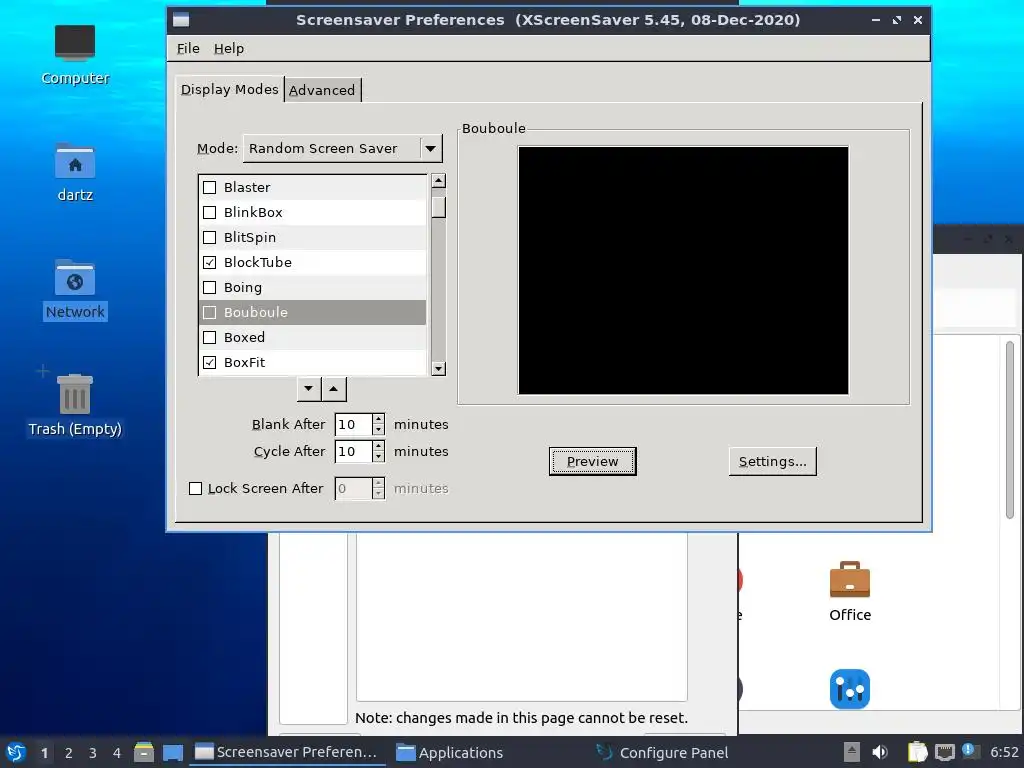Launch the file manager icon in taskbar
Screen dimensions: 1024x768
click(x=144, y=752)
